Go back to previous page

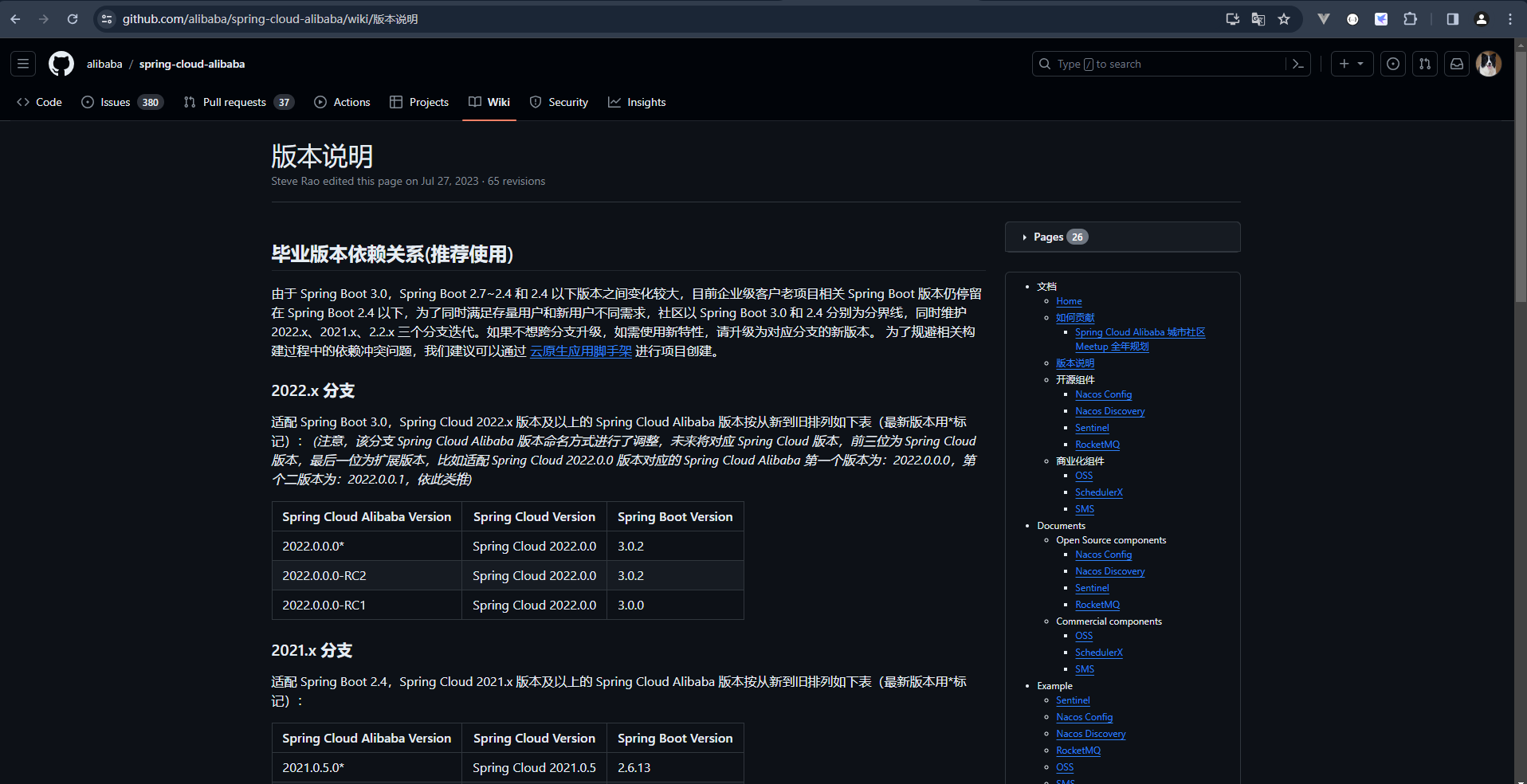click(15, 19)
